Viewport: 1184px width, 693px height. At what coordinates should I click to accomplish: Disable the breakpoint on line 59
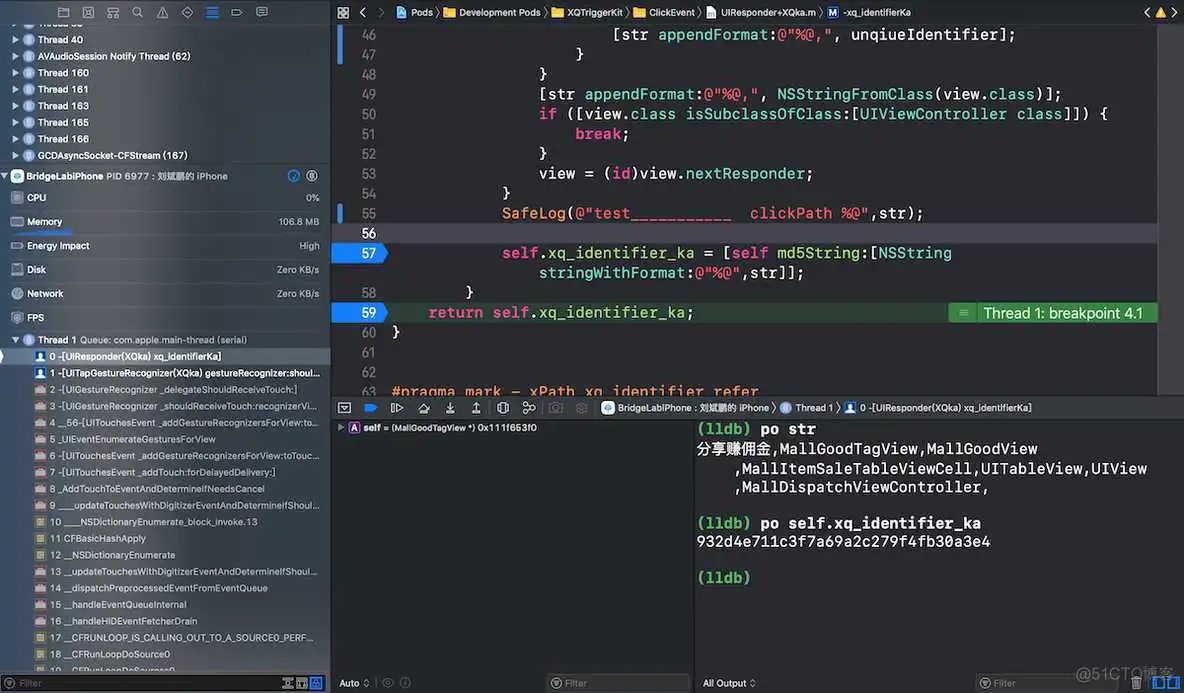click(x=357, y=313)
